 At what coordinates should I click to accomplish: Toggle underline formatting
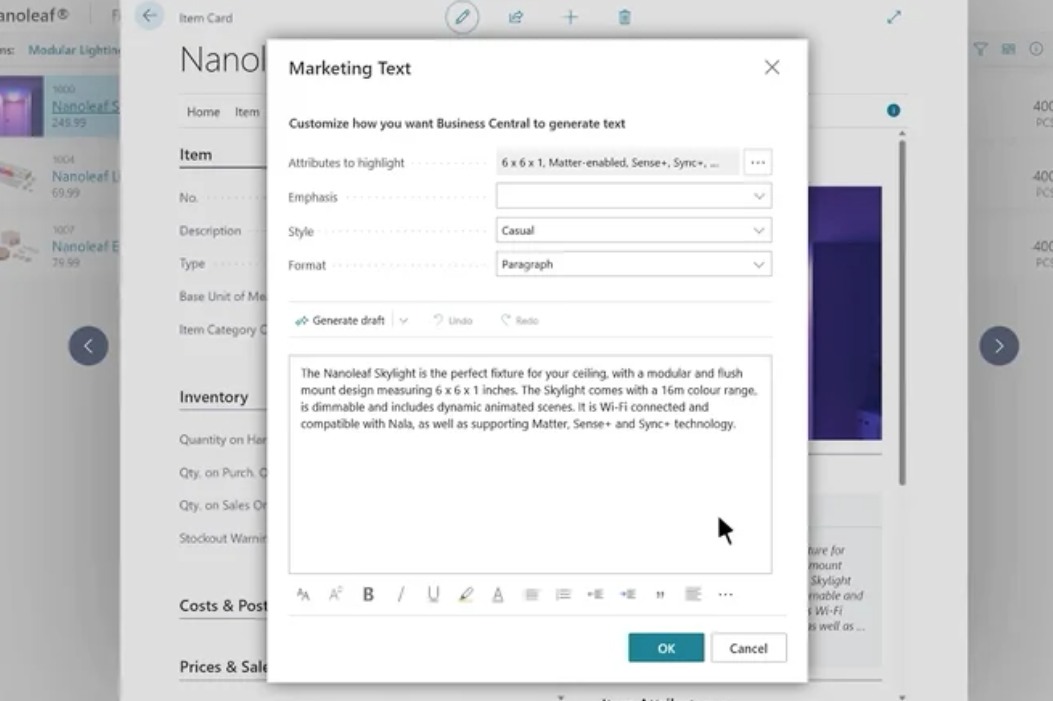(x=433, y=594)
